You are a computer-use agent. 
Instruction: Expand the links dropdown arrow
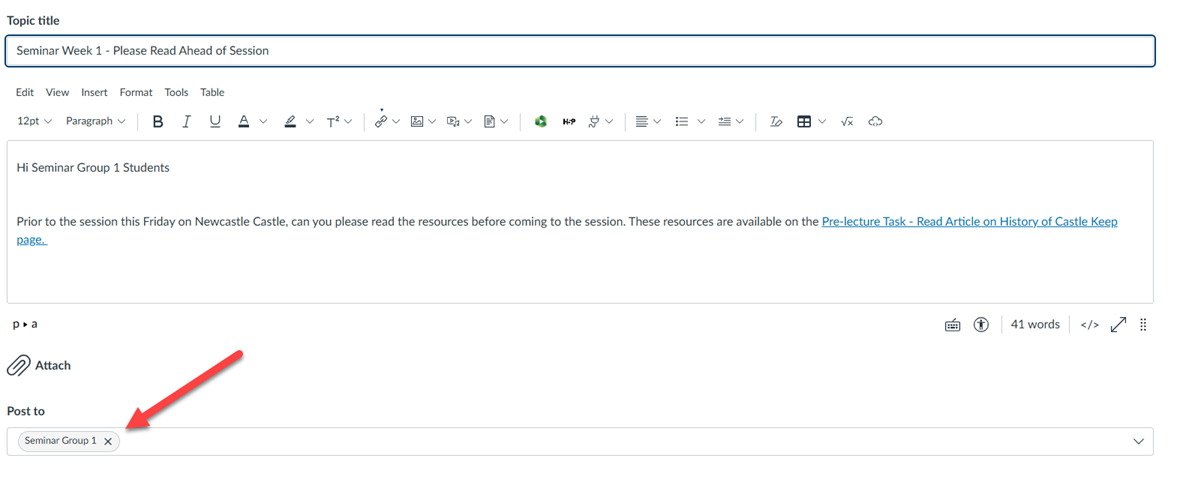pyautogui.click(x=396, y=121)
